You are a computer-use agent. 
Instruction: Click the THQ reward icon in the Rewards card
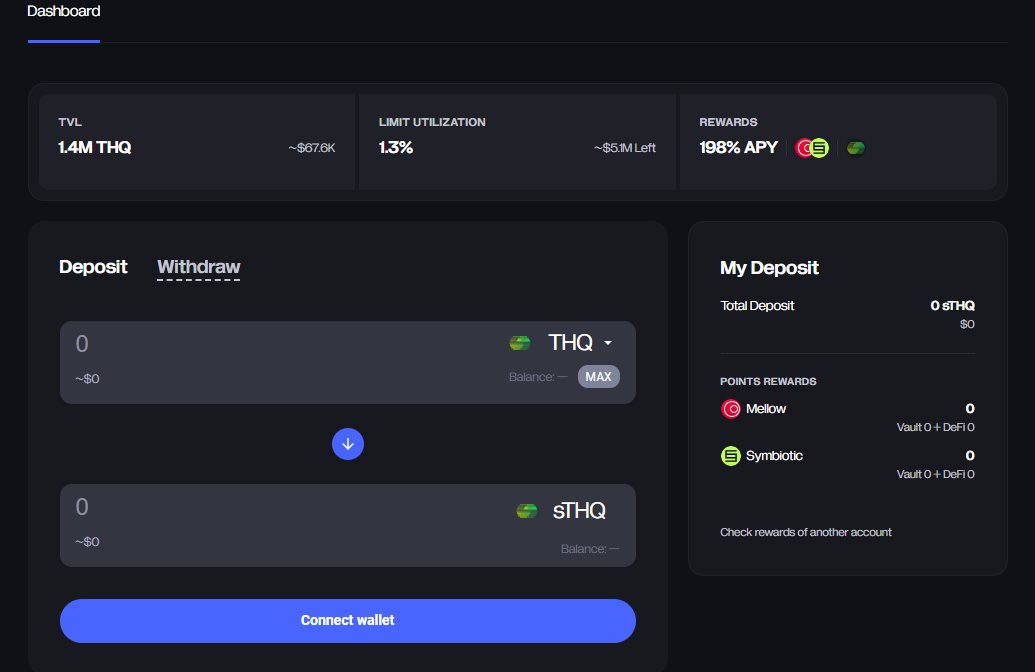(855, 148)
